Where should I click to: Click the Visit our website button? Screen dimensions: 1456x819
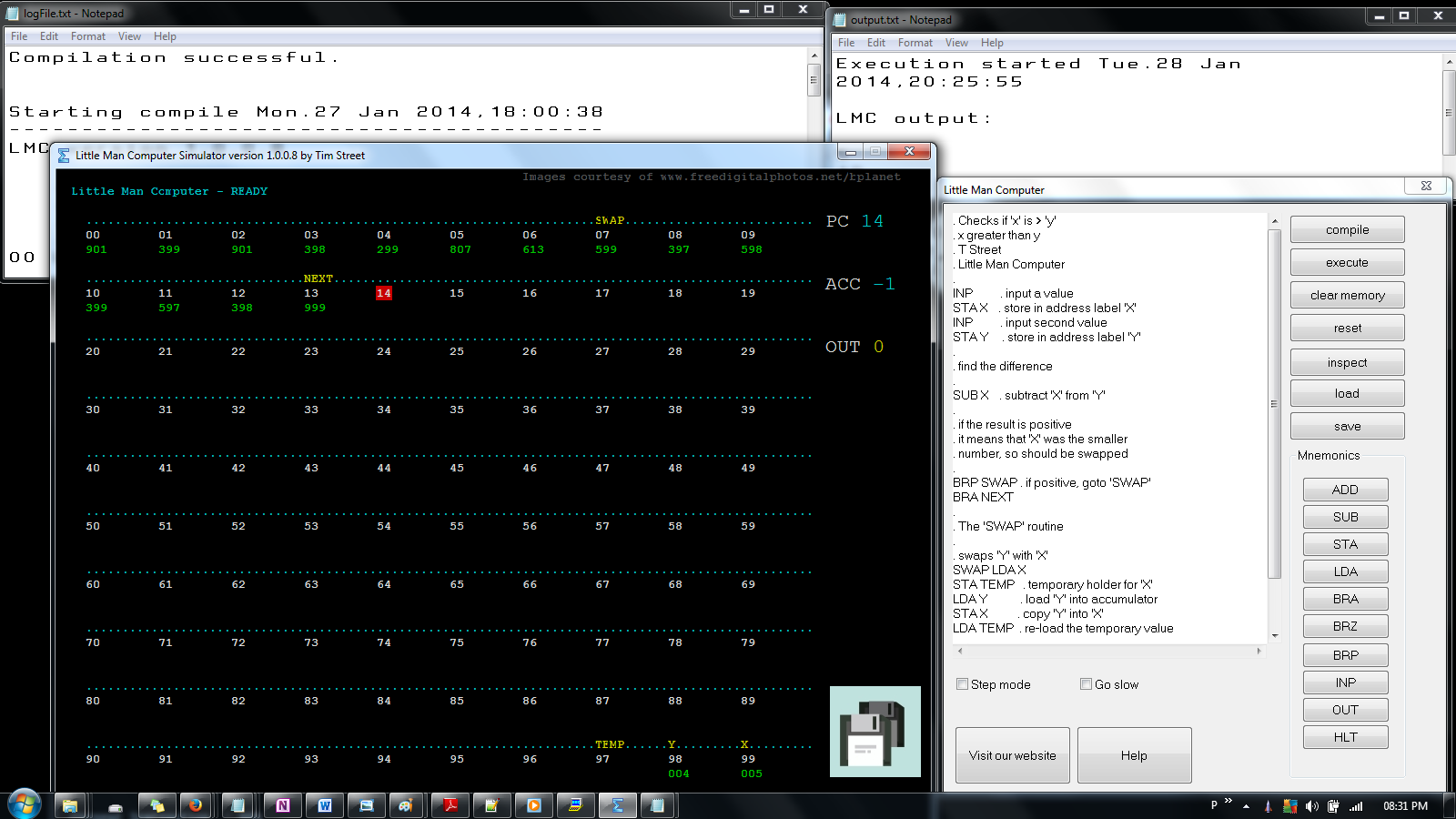click(1013, 755)
